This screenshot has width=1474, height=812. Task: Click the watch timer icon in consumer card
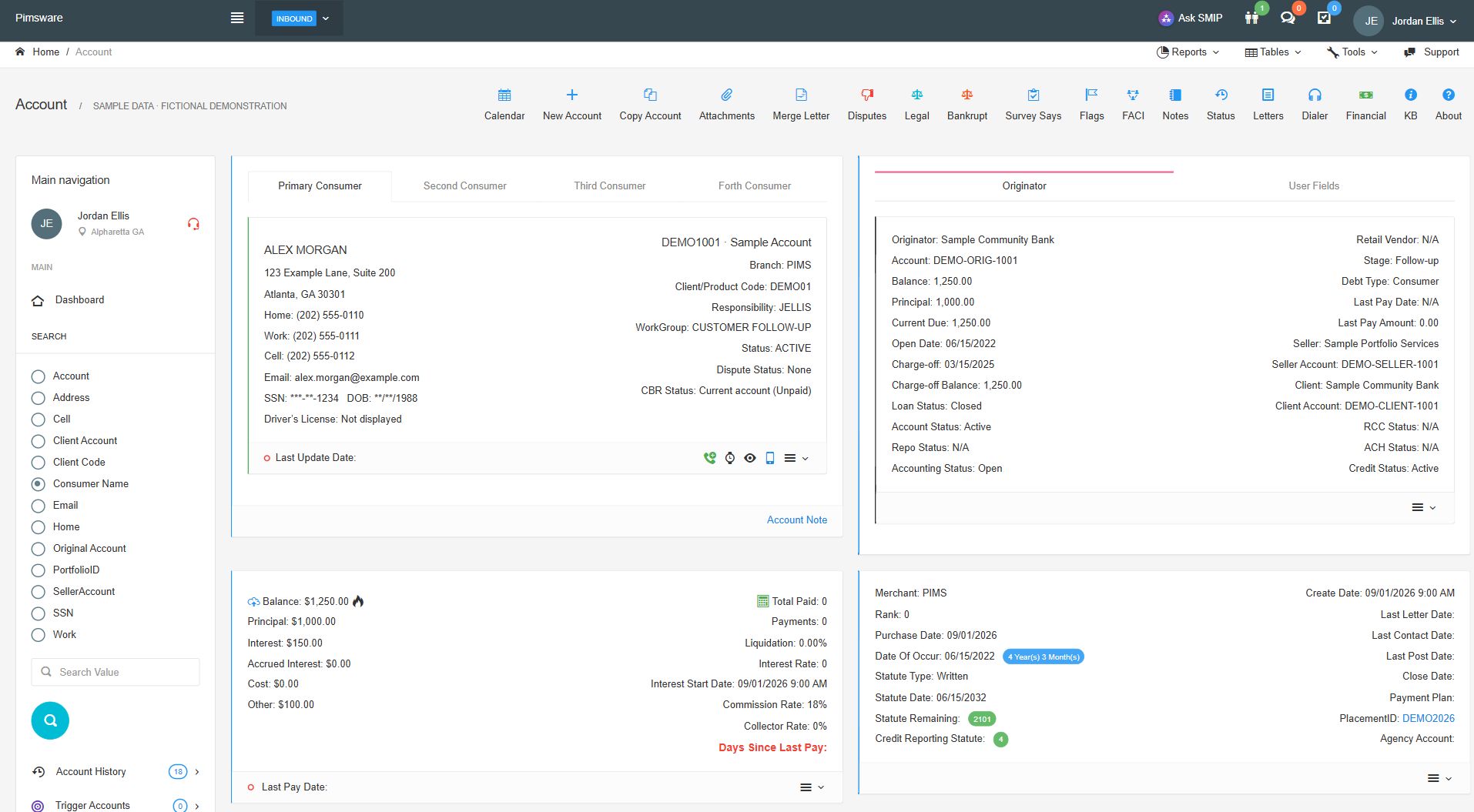coord(729,458)
